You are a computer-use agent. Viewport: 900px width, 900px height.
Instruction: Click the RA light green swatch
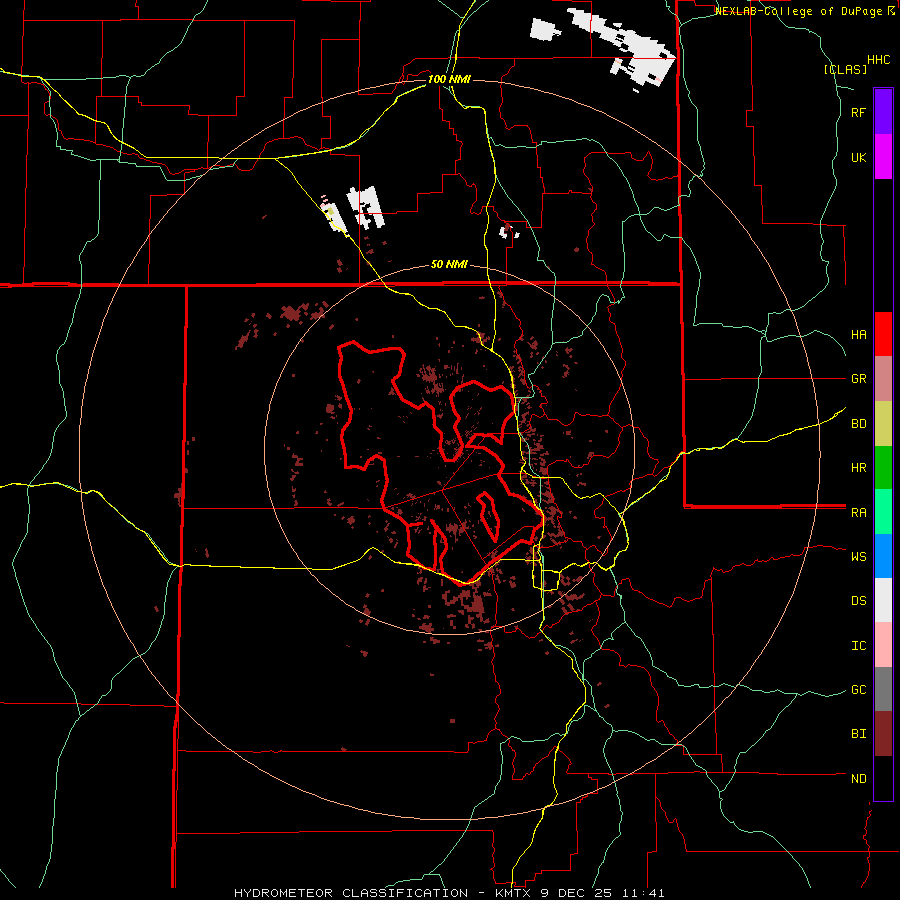coord(883,512)
